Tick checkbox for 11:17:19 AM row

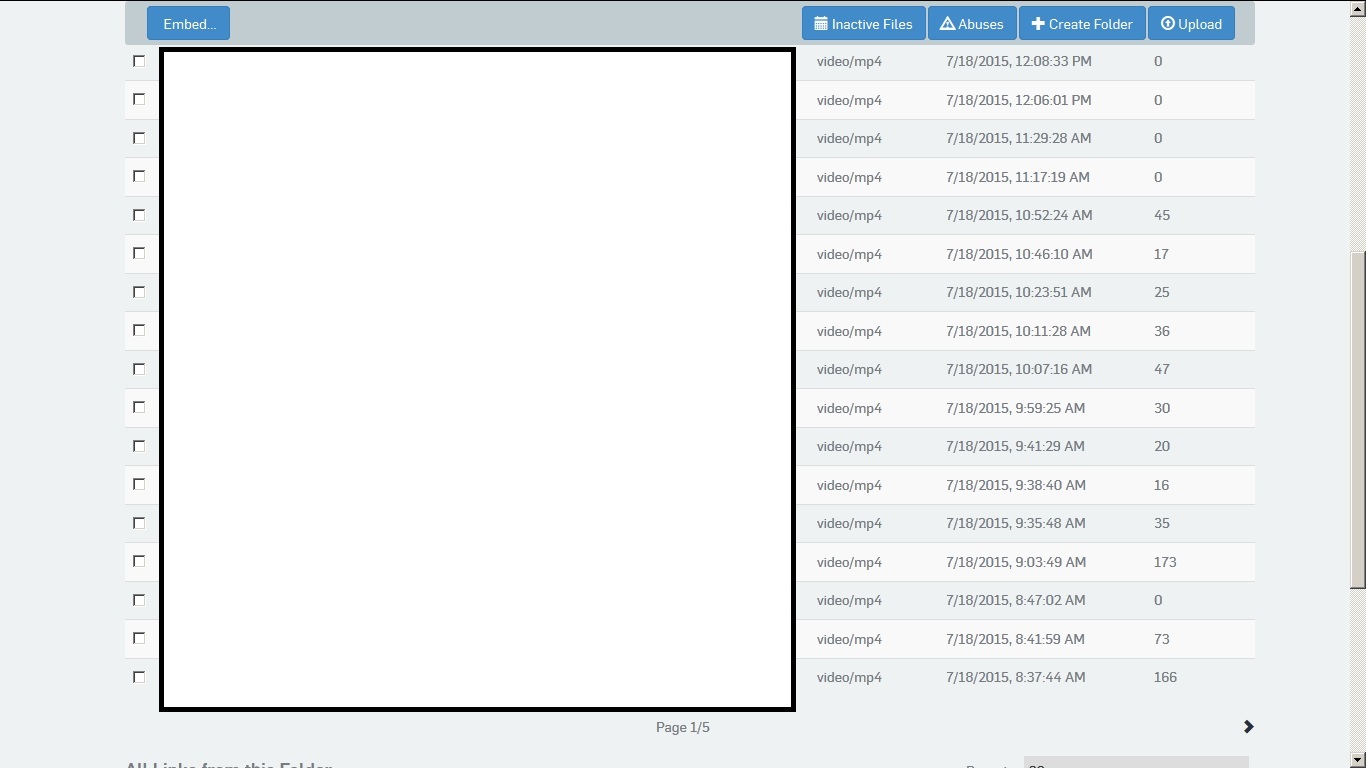coord(139,176)
